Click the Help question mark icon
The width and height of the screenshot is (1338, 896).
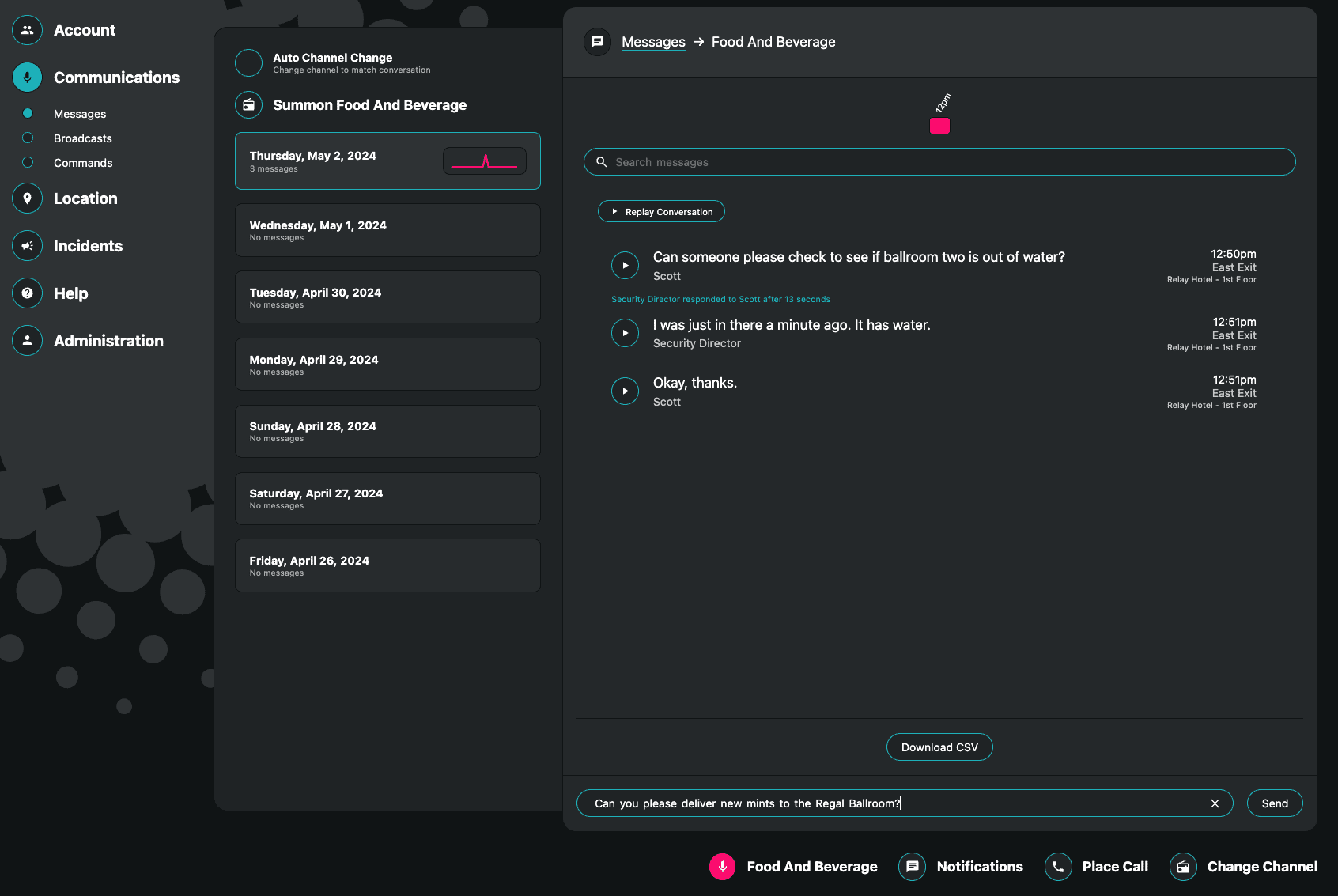[28, 293]
